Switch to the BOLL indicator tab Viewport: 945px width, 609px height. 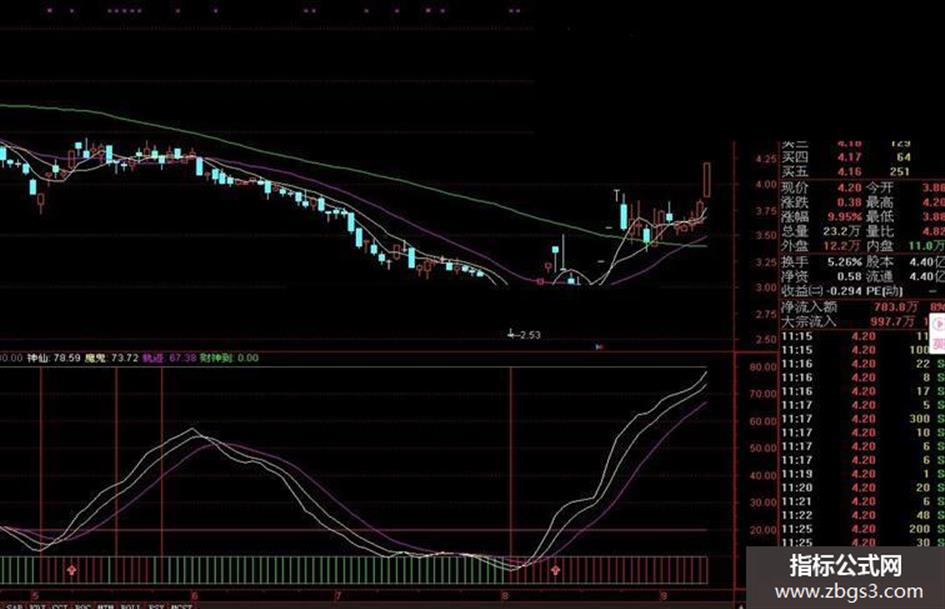coord(130,606)
